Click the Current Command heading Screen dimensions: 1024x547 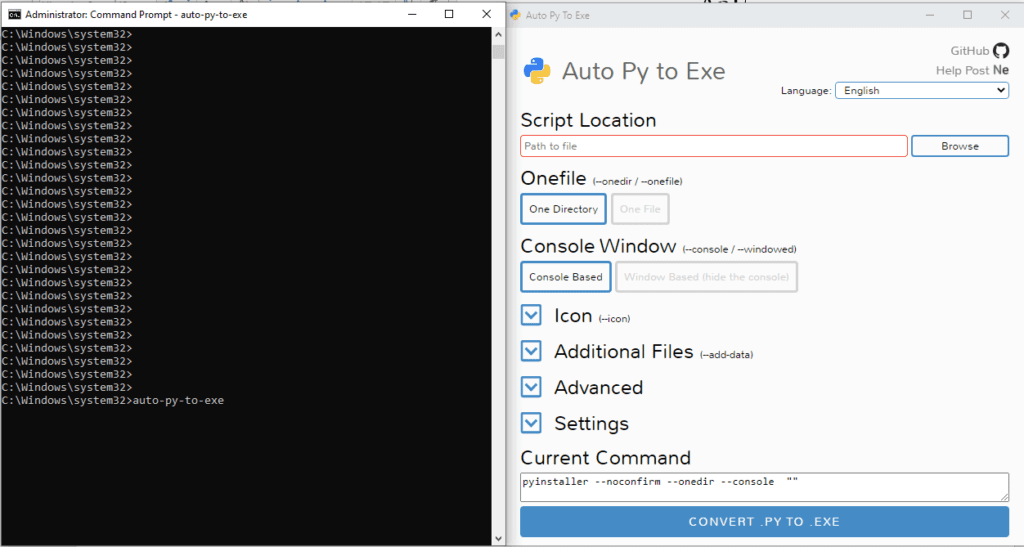[605, 458]
